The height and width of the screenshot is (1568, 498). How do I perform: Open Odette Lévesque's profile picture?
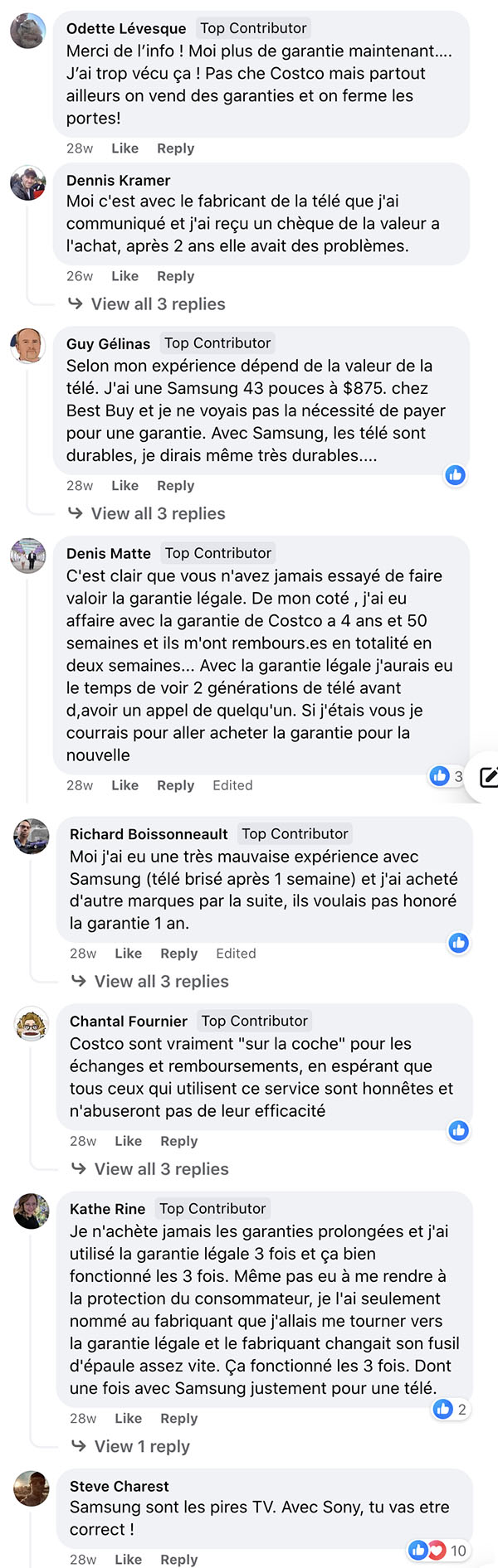click(27, 32)
